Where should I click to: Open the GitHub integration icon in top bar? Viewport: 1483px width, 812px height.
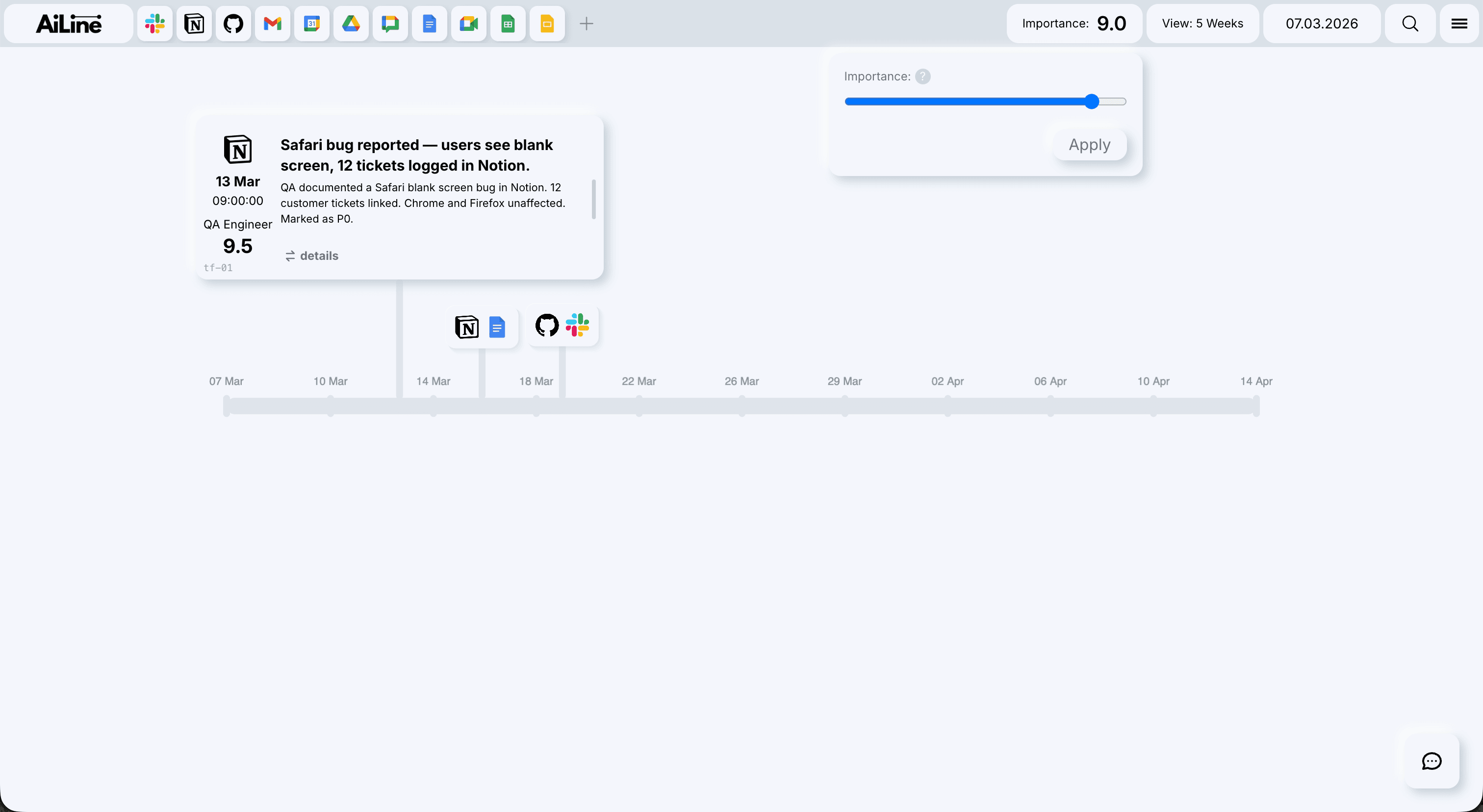click(x=233, y=24)
